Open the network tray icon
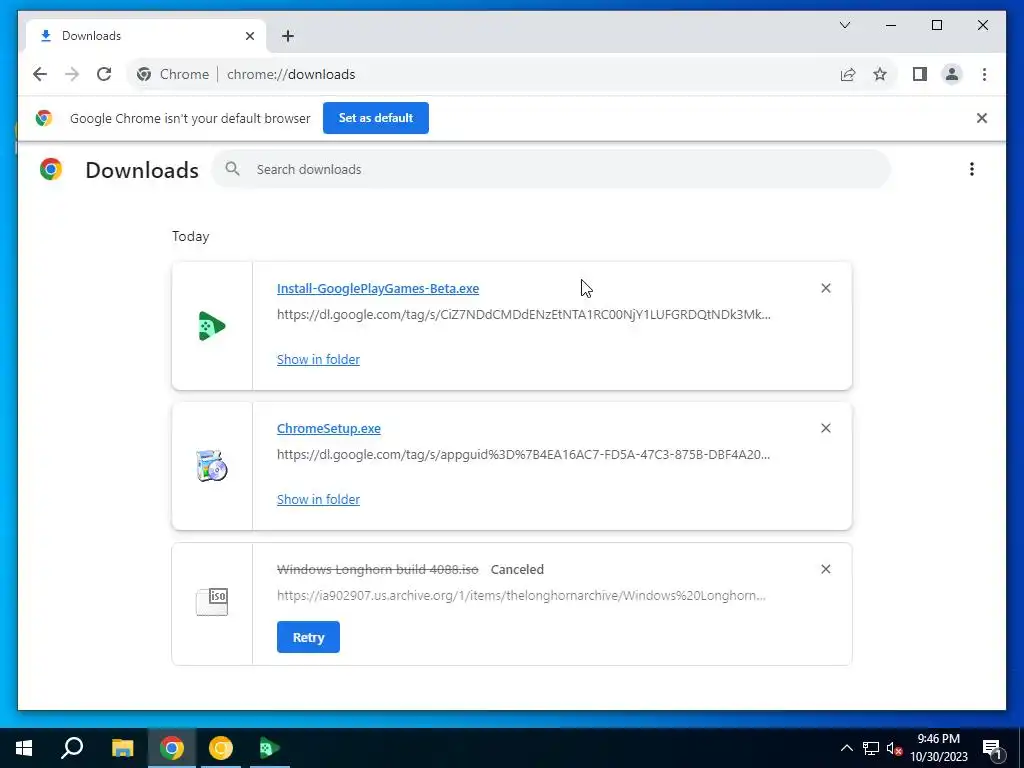 tap(871, 748)
